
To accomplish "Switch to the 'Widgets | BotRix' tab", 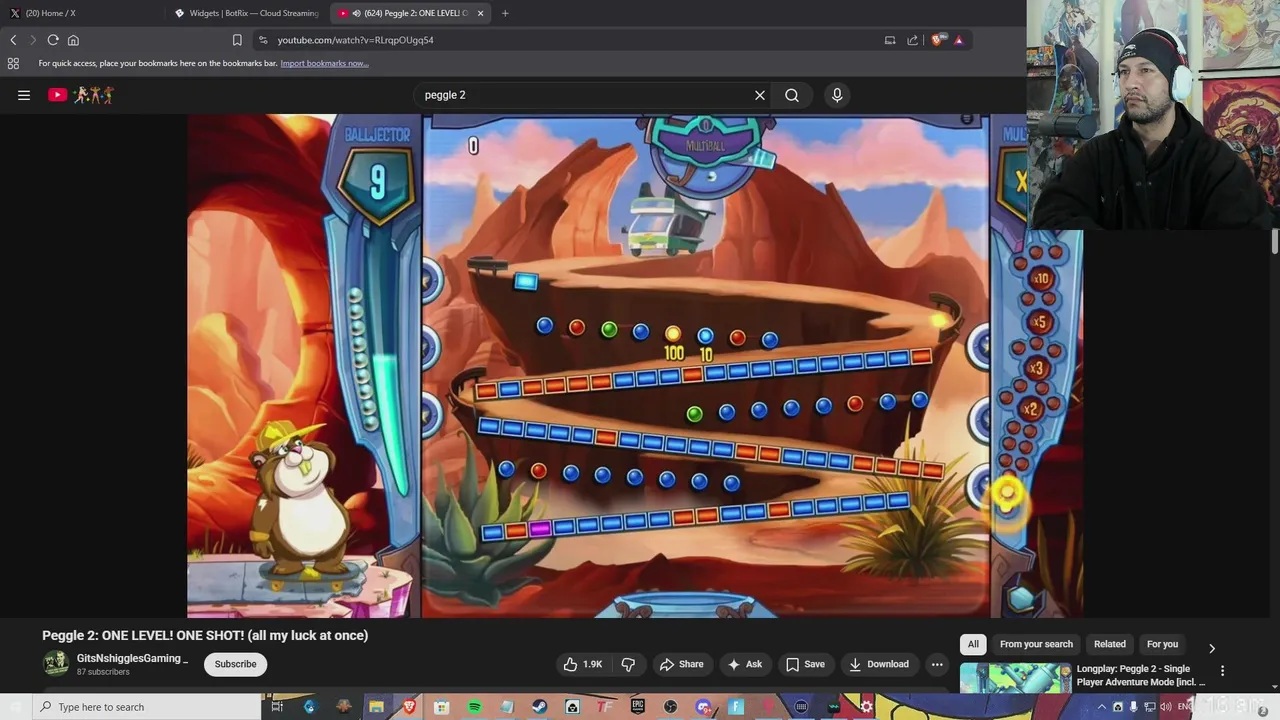I will (x=247, y=13).
